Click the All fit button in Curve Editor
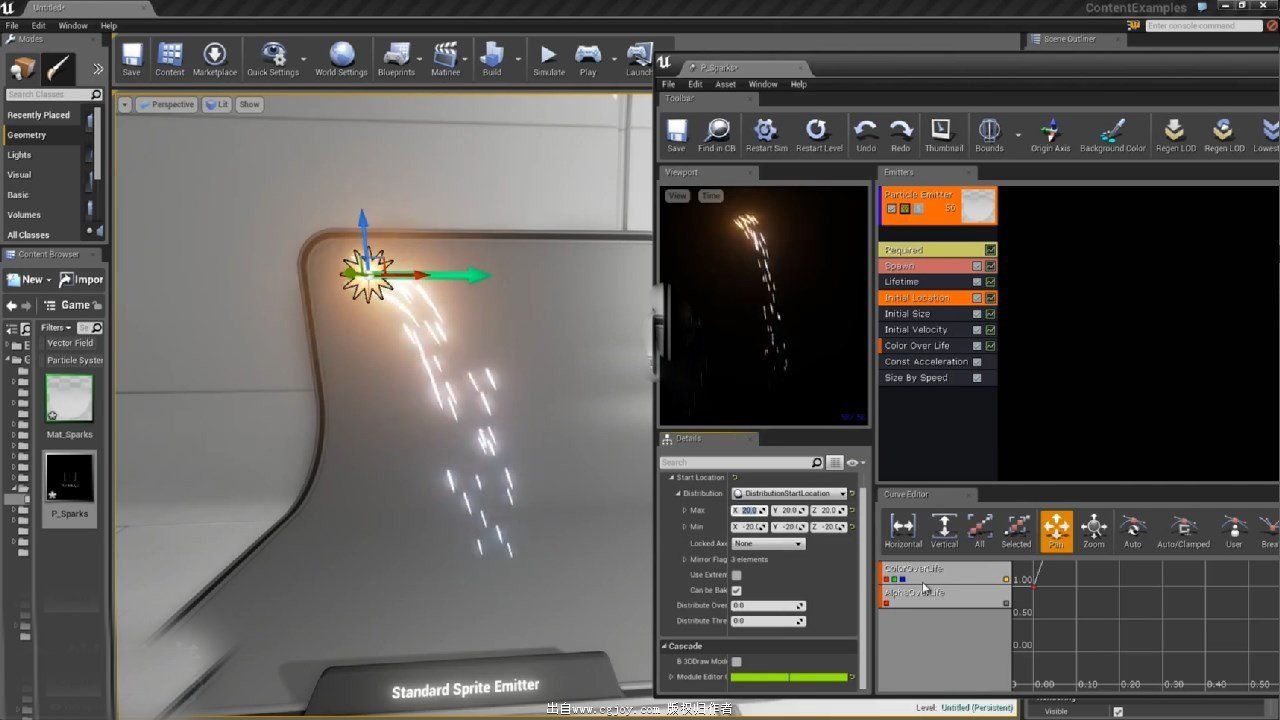This screenshot has height=720, width=1280. pyautogui.click(x=979, y=531)
